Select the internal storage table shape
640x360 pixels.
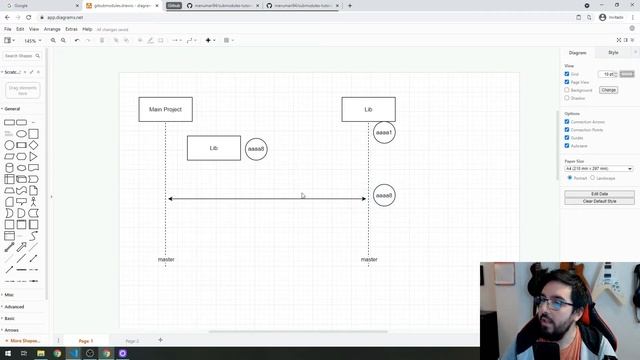(9, 179)
